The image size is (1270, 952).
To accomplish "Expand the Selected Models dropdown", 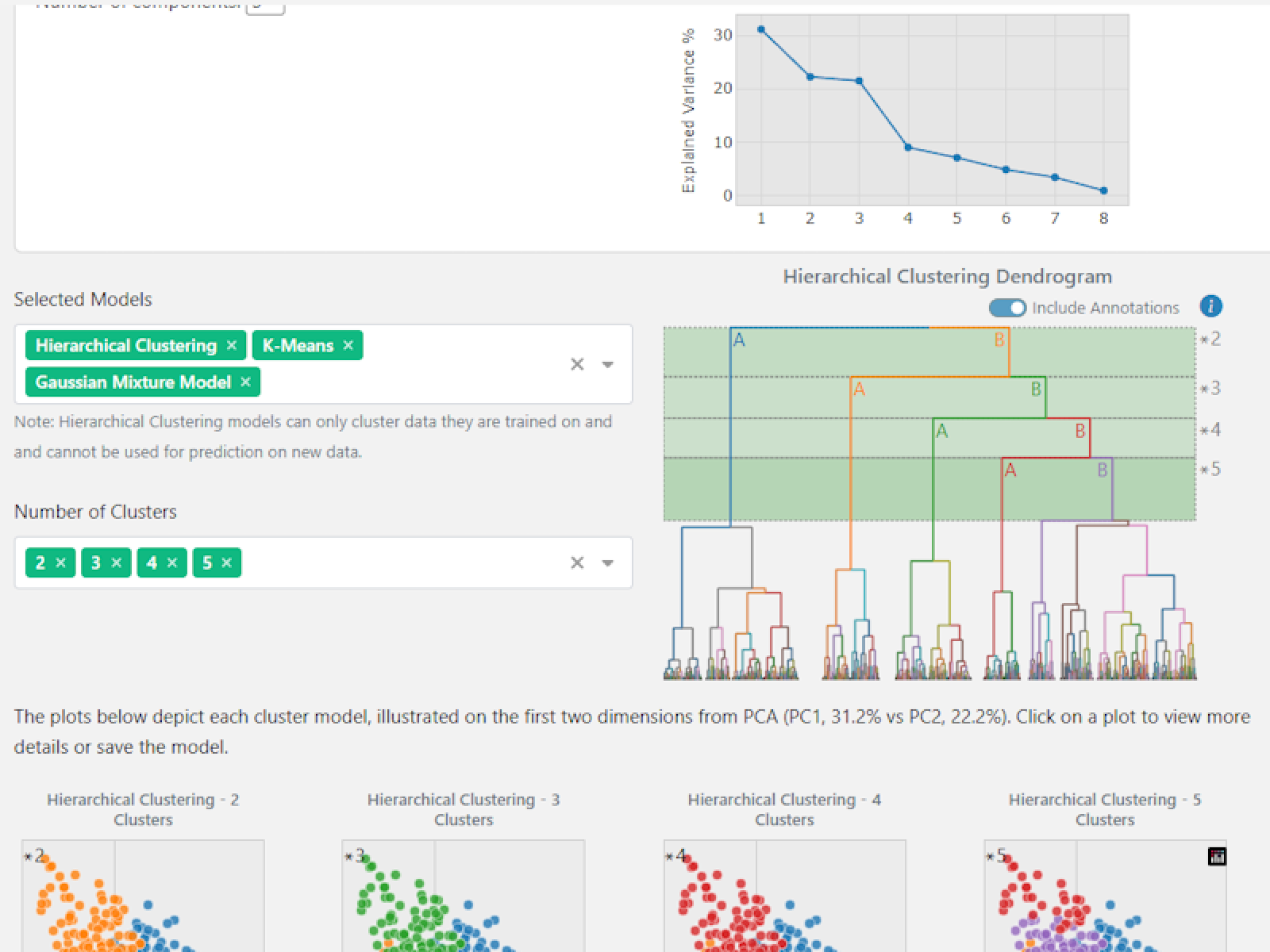I will pyautogui.click(x=608, y=364).
